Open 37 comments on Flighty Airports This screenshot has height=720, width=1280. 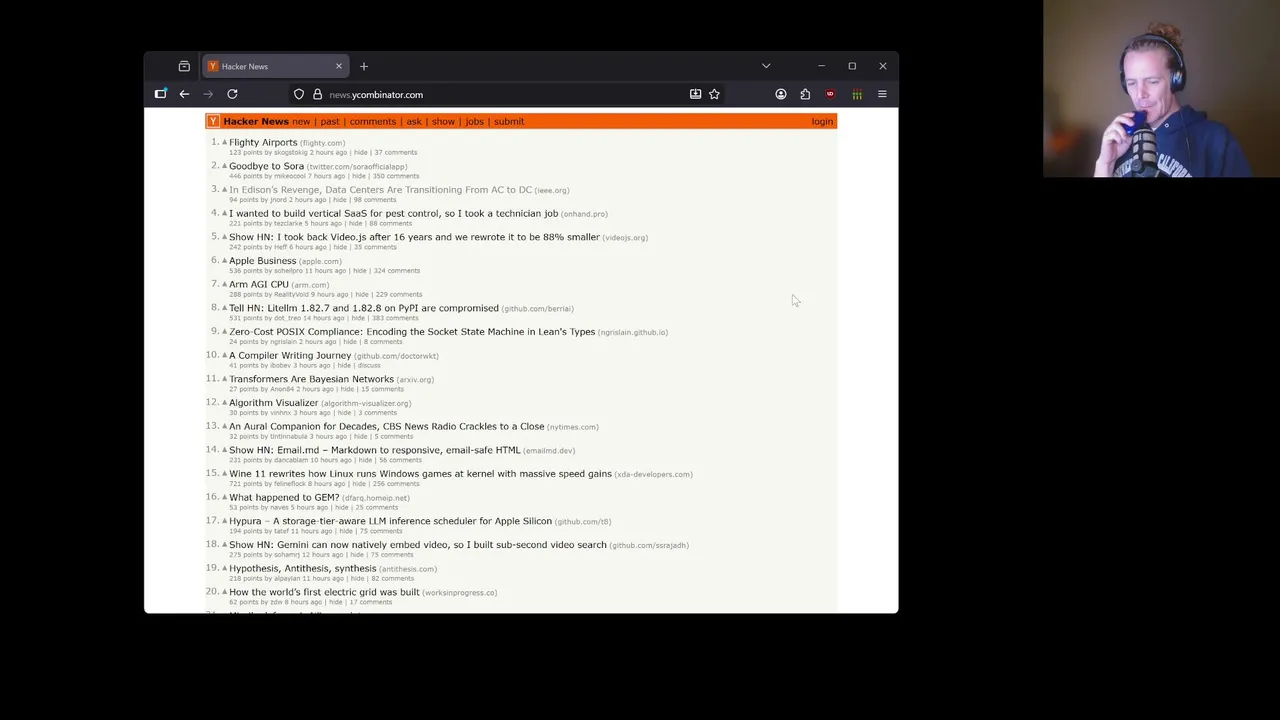(396, 152)
